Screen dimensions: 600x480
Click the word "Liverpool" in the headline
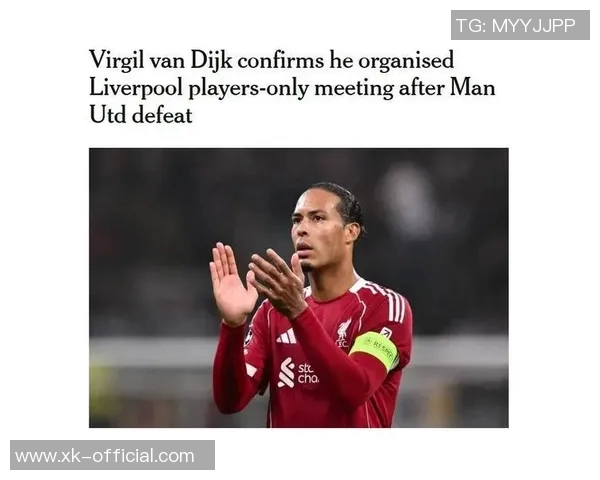coord(136,88)
